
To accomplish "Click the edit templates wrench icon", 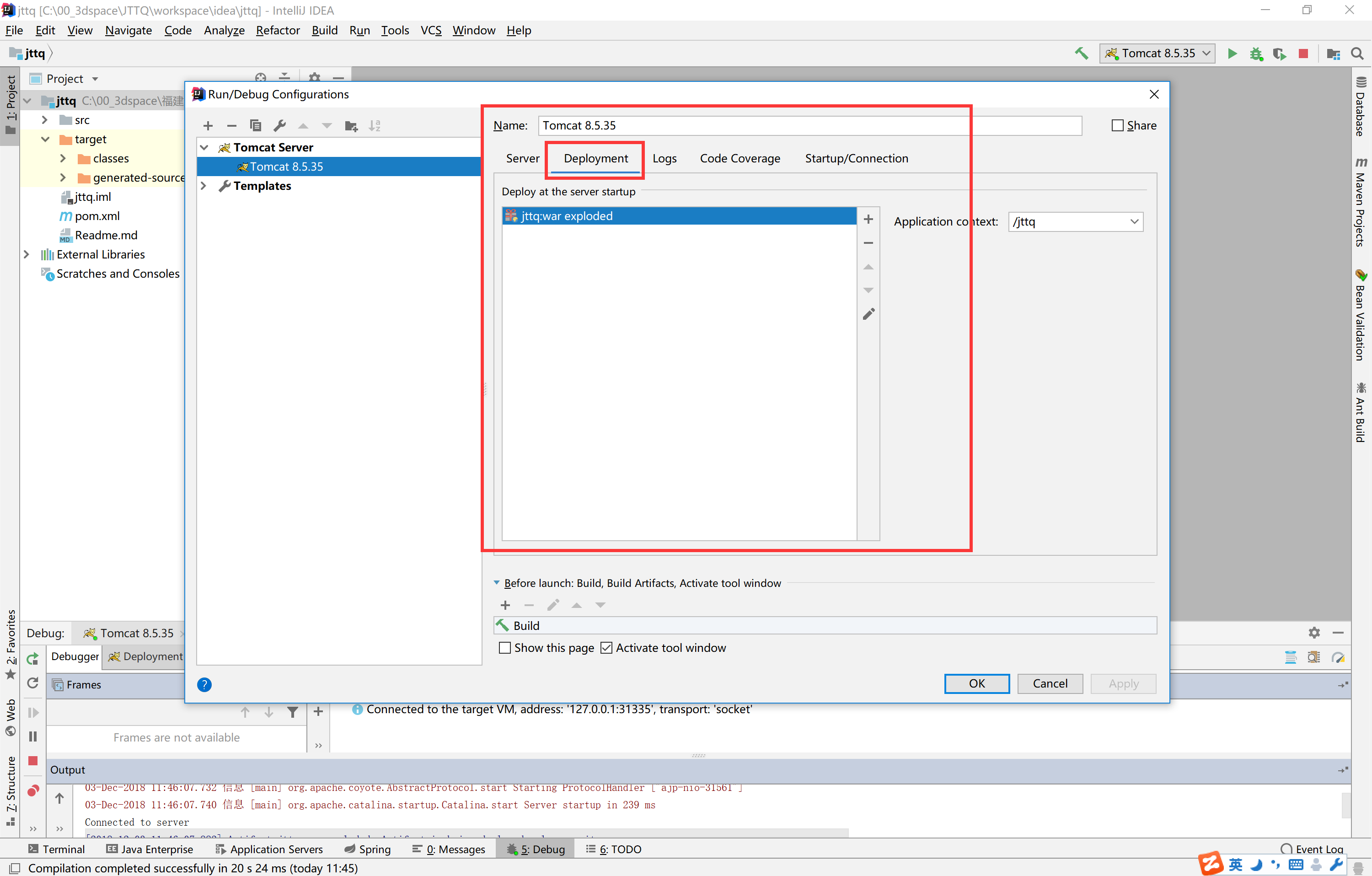I will pos(279,125).
